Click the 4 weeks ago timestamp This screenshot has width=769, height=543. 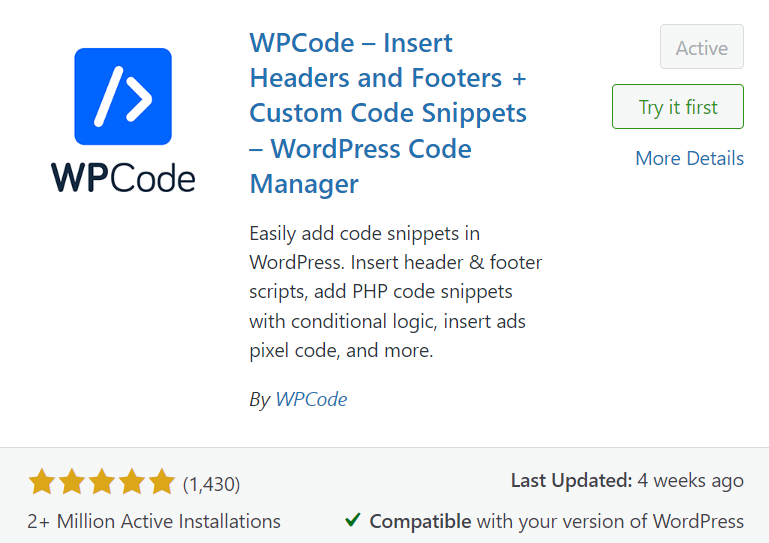(x=691, y=481)
